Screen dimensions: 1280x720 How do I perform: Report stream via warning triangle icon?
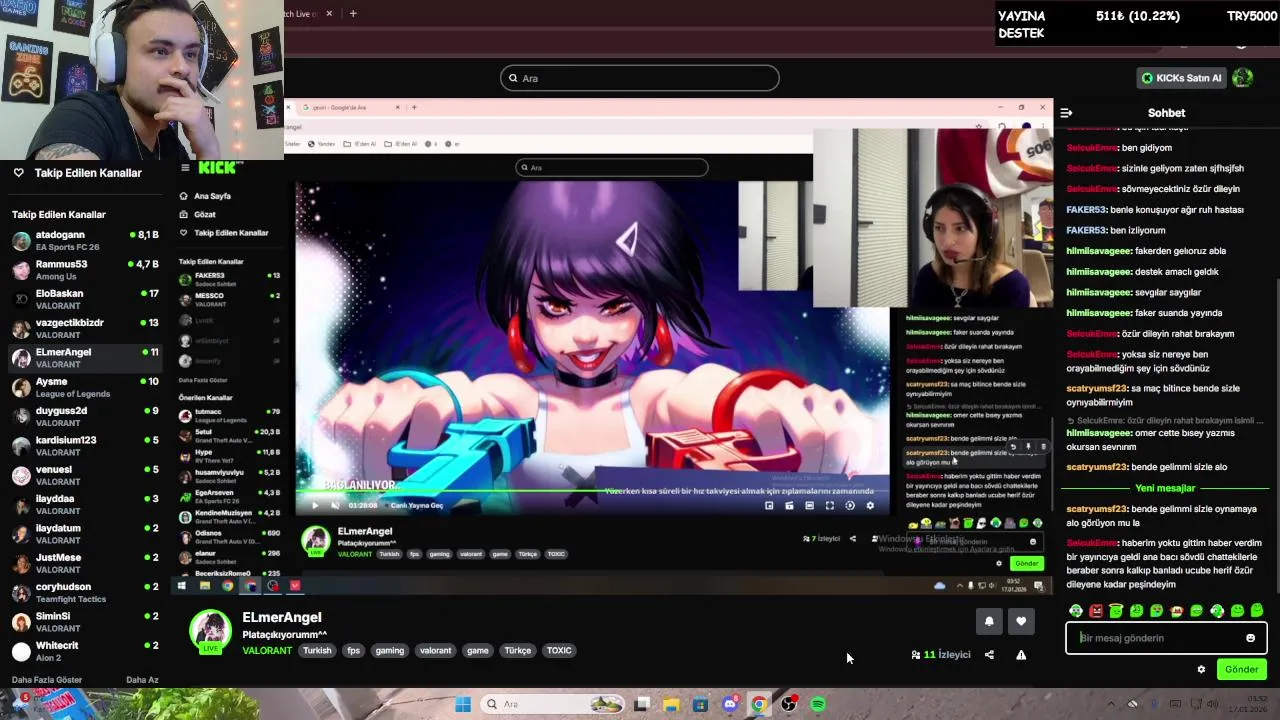(x=1021, y=655)
